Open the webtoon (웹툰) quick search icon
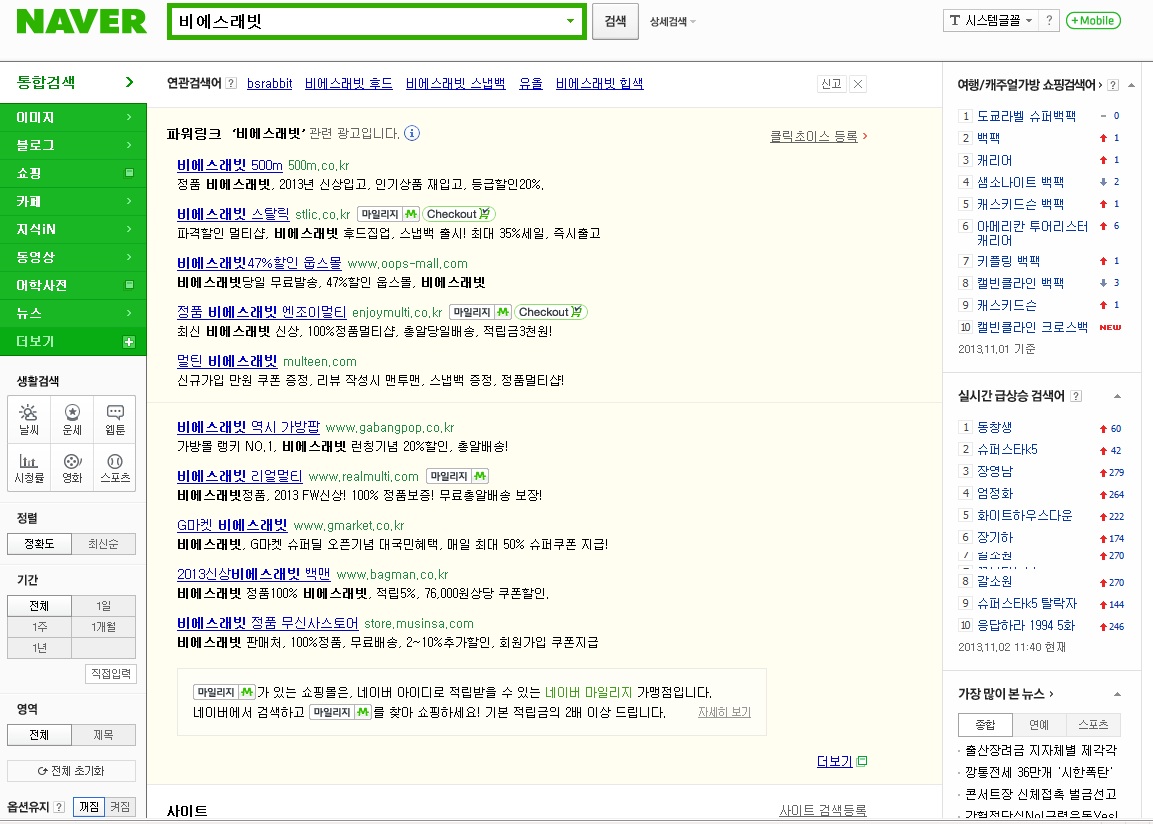Screen dimensions: 1153x824 [x=115, y=420]
